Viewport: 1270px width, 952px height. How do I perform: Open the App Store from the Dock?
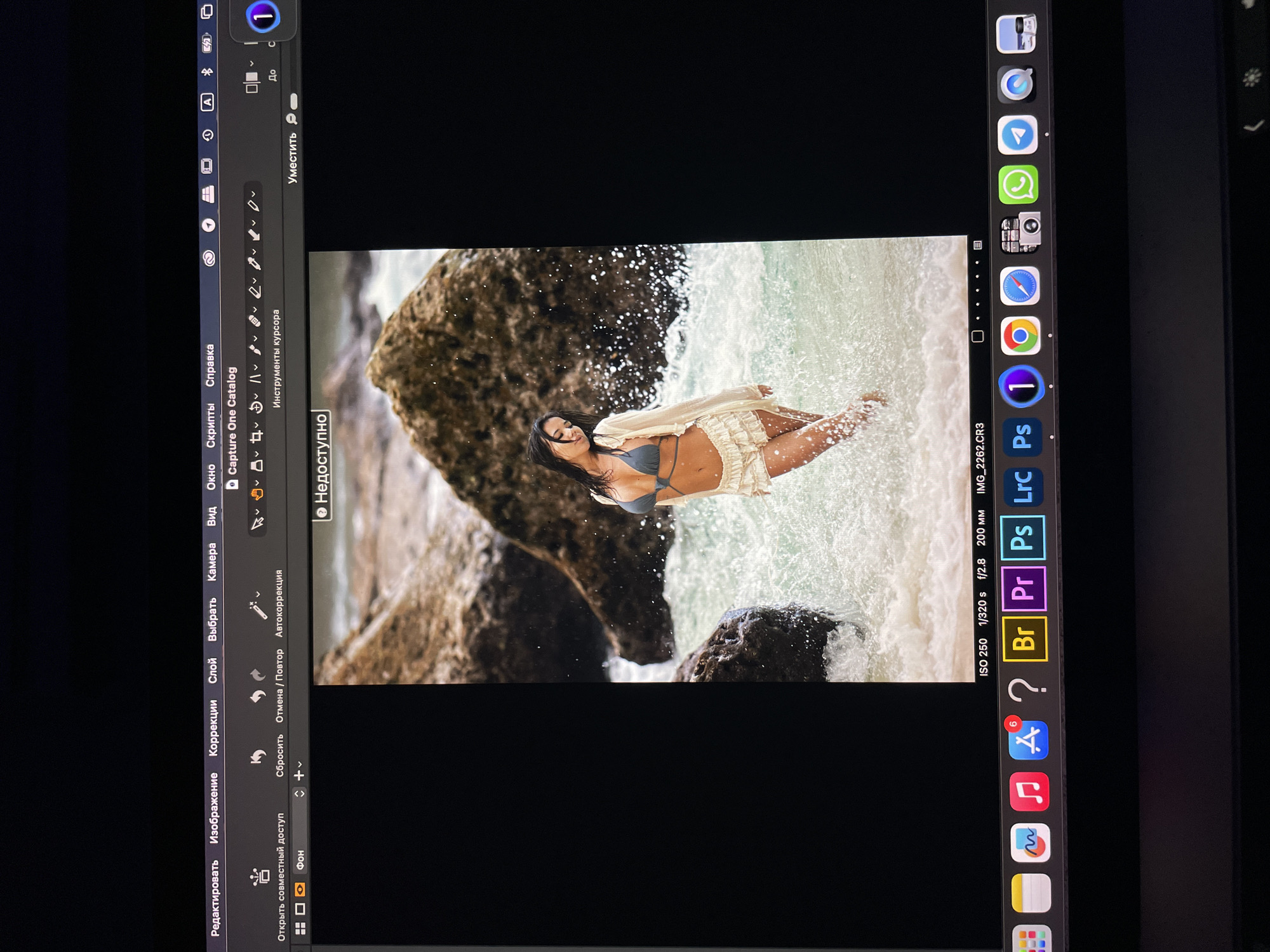(1028, 740)
